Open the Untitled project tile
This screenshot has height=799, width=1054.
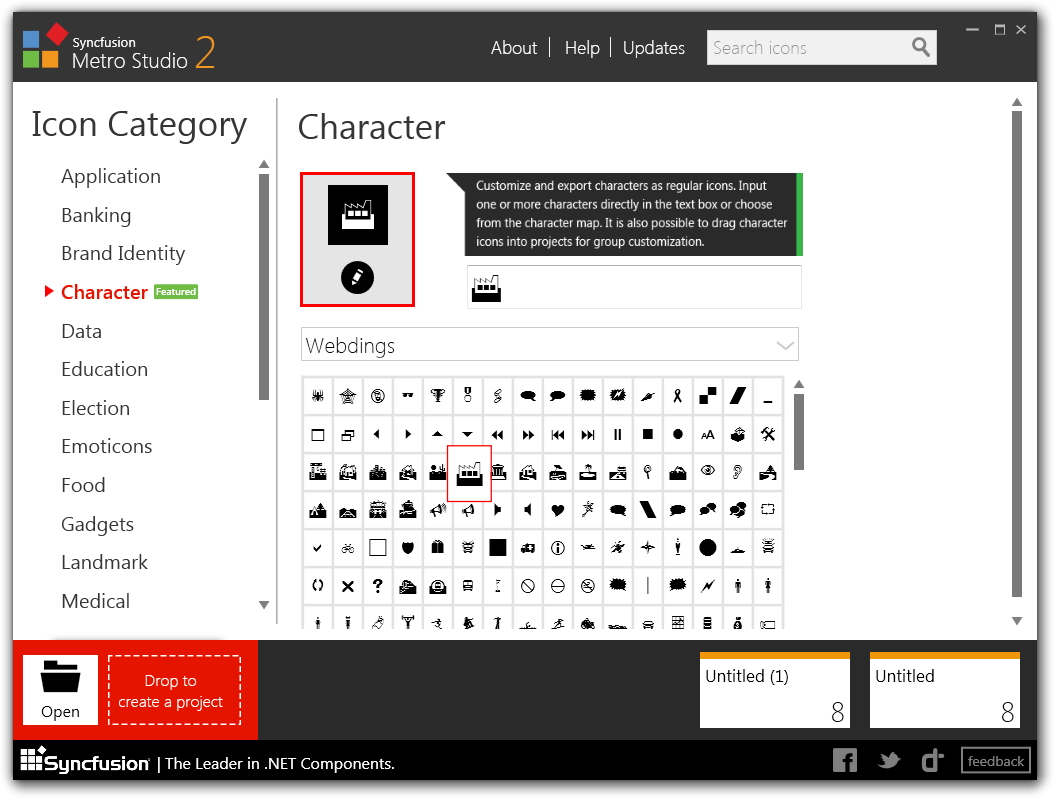pyautogui.click(x=945, y=690)
